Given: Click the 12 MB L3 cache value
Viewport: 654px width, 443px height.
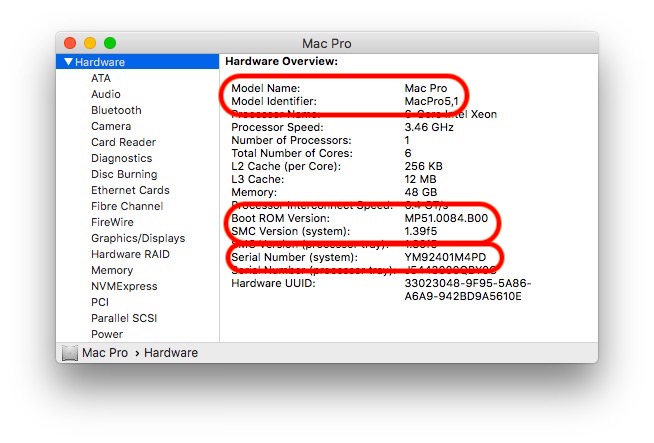Looking at the screenshot, I should point(420,179).
